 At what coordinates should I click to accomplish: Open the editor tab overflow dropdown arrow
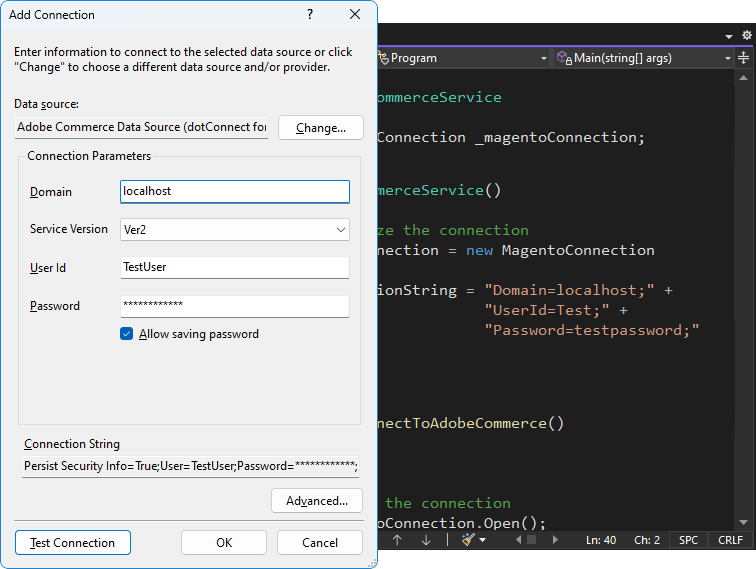(x=729, y=36)
